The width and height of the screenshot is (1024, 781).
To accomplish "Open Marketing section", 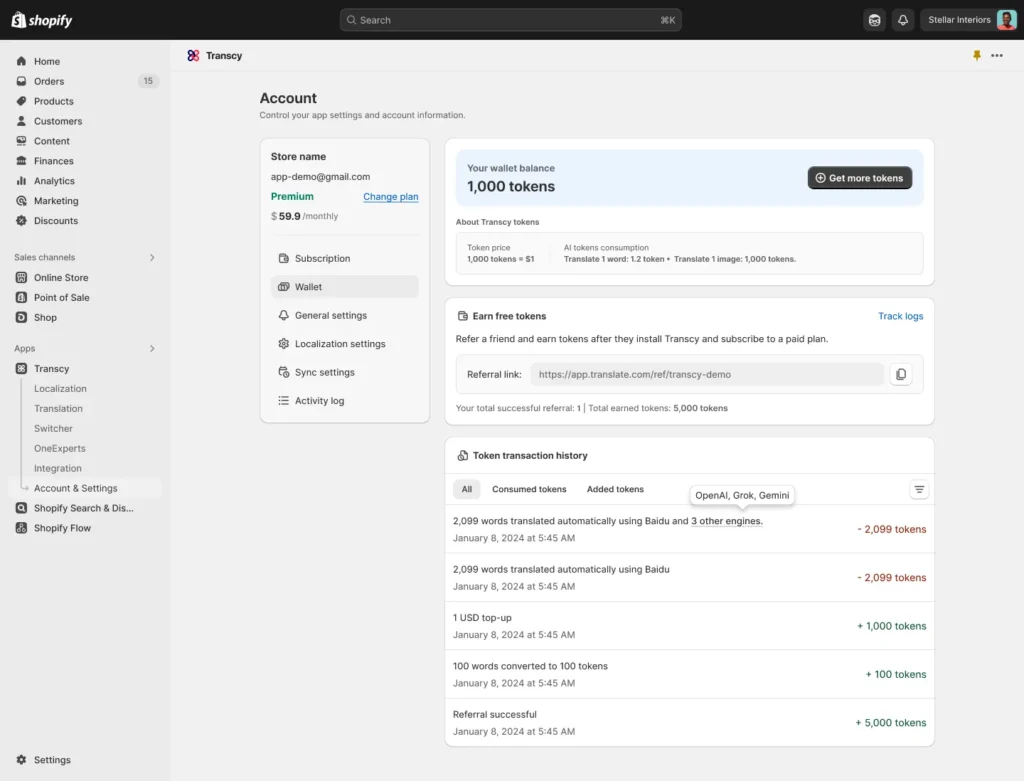I will [x=56, y=200].
